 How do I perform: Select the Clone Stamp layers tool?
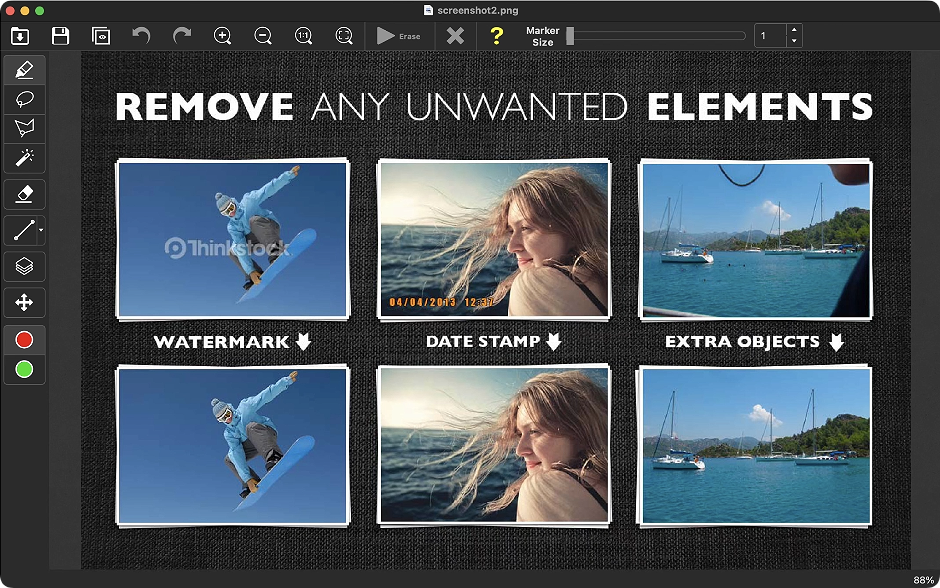click(x=24, y=266)
